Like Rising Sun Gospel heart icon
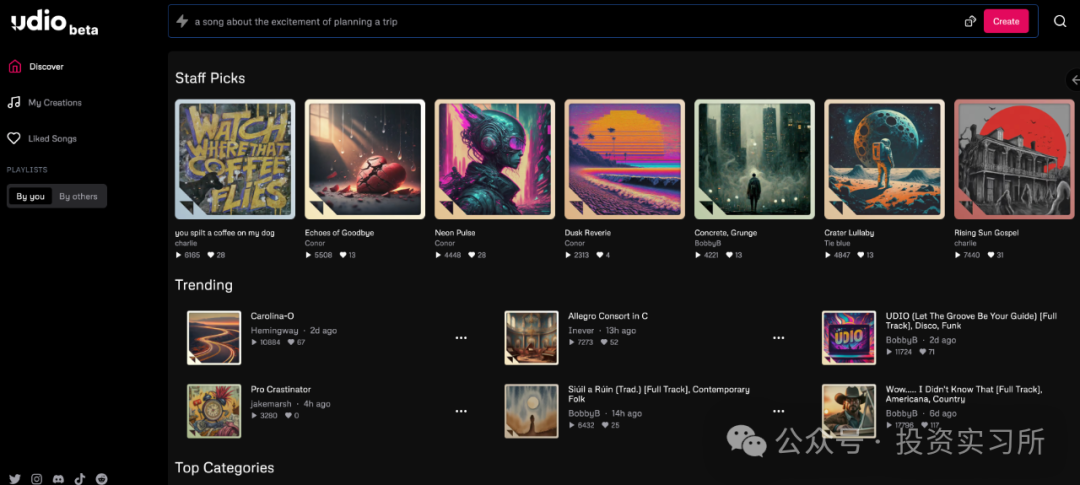The height and width of the screenshot is (485, 1080). (993, 255)
